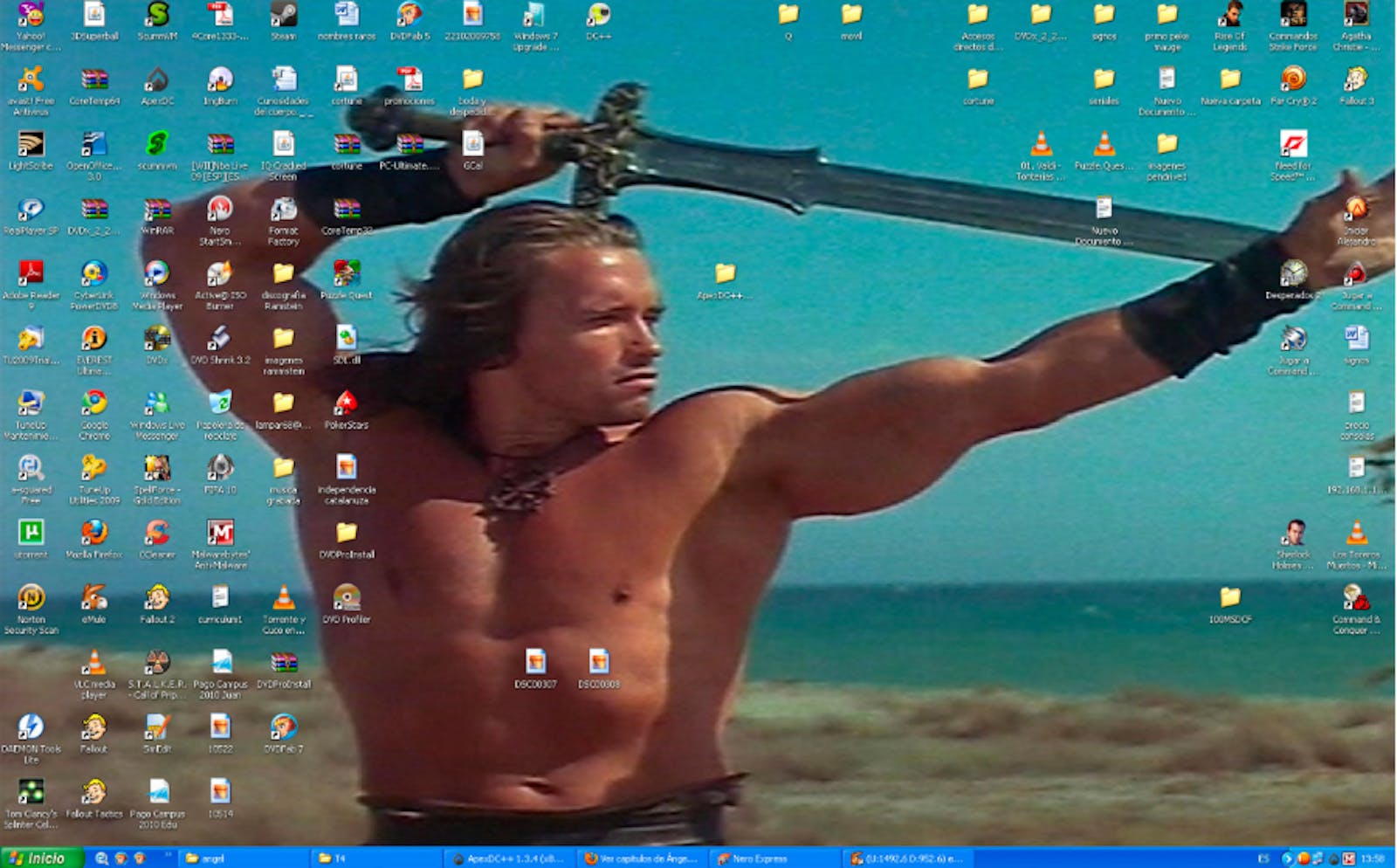Open the PokerStars shortcut
The image size is (1397, 868).
click(347, 403)
